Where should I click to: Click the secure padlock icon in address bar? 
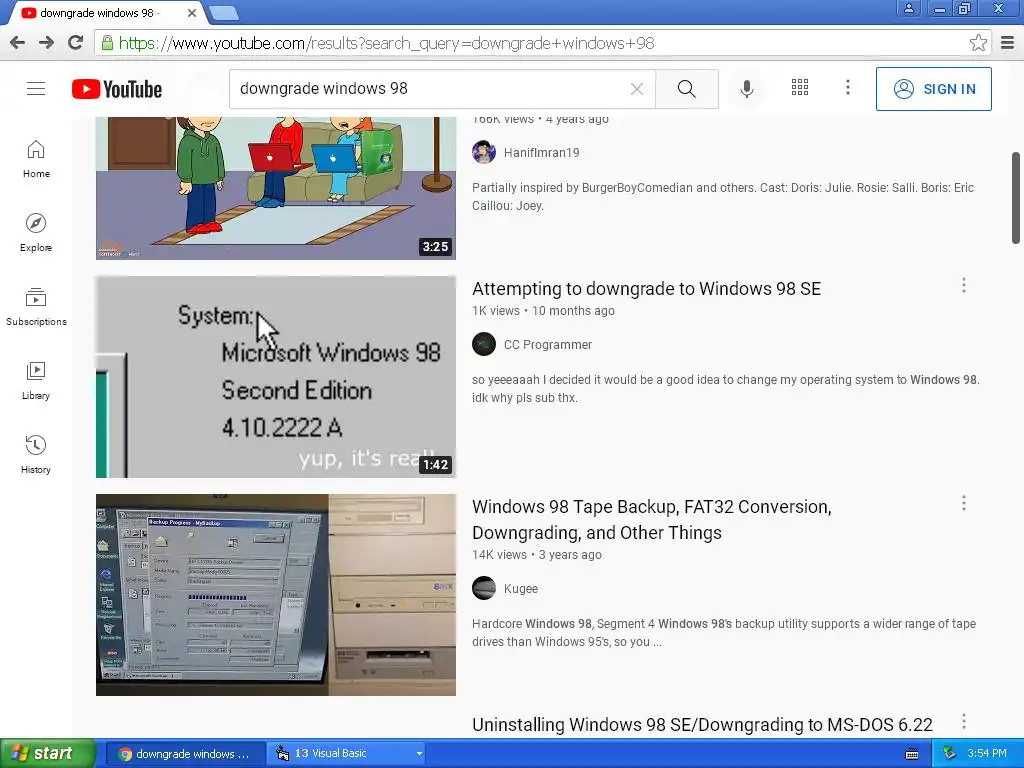point(107,43)
